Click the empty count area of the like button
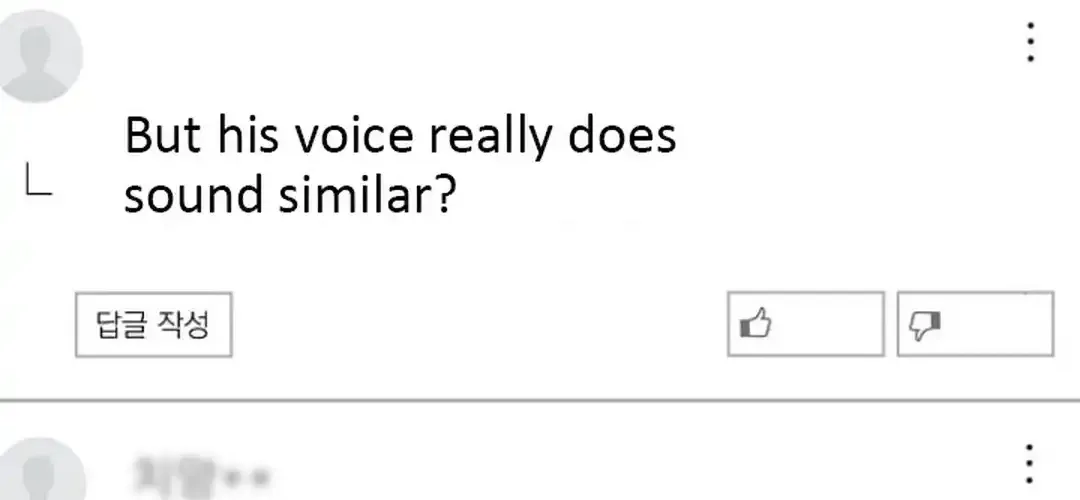Screen dimensions: 1080x500 click(x=827, y=324)
